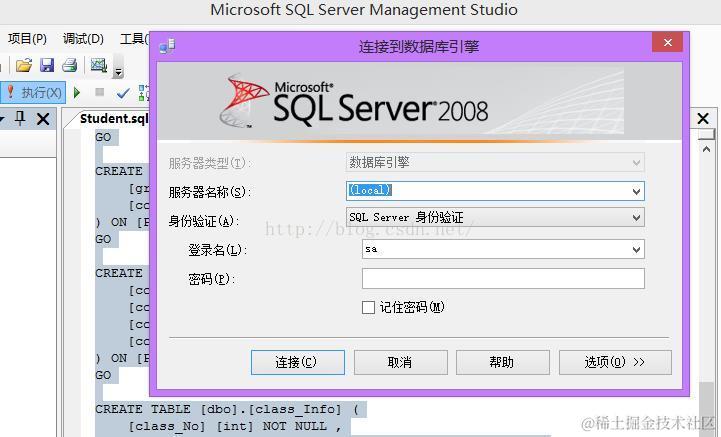Expand the 登录名 dropdown arrow
The width and height of the screenshot is (721, 437).
click(636, 249)
